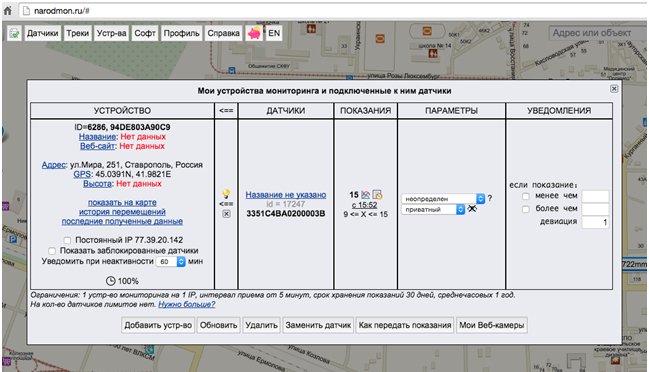Screen dimensions: 649x372
Task: Open the sensor readings chart icon
Action: [365, 194]
